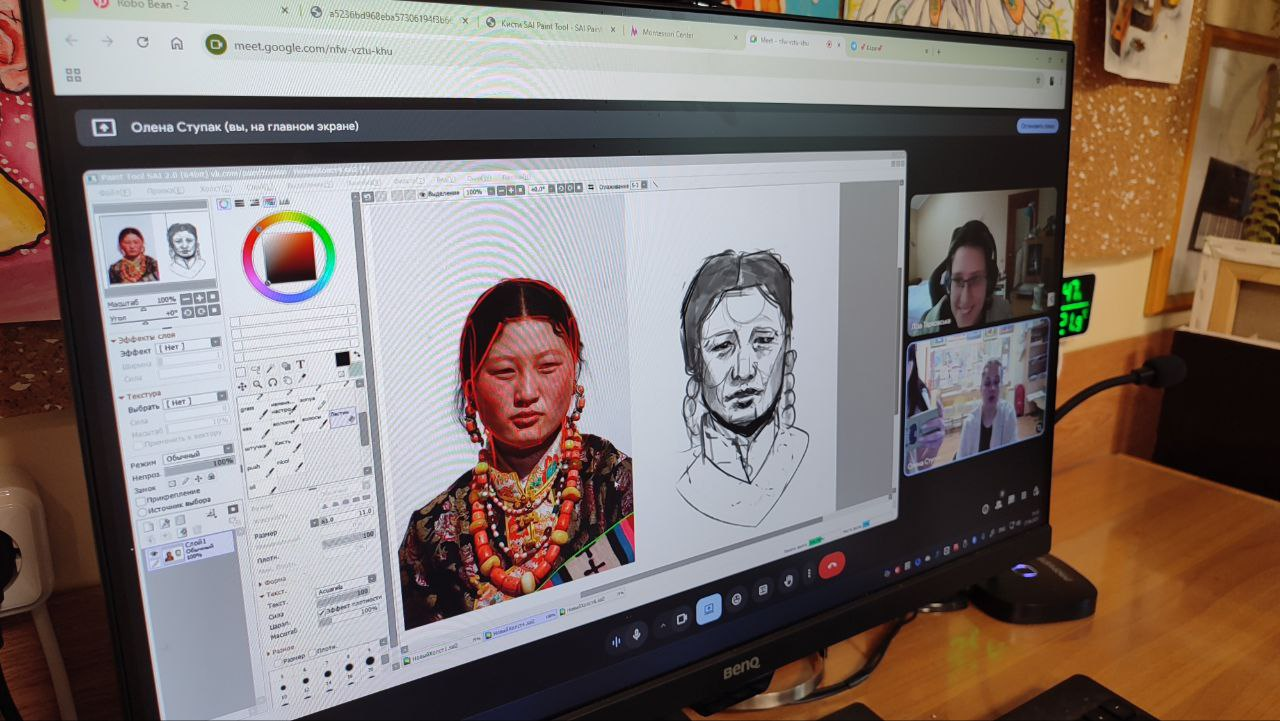Click the red hang up call button
The height and width of the screenshot is (721, 1280).
(832, 565)
